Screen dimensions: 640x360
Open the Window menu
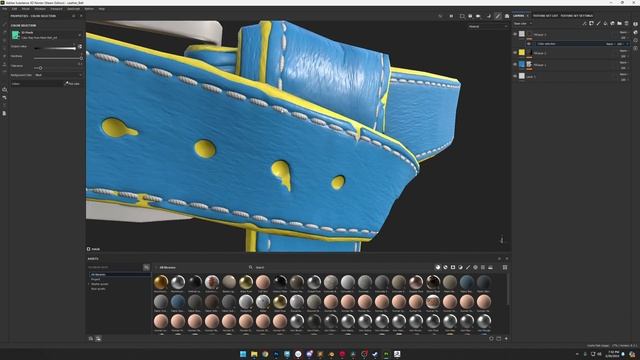click(x=40, y=9)
